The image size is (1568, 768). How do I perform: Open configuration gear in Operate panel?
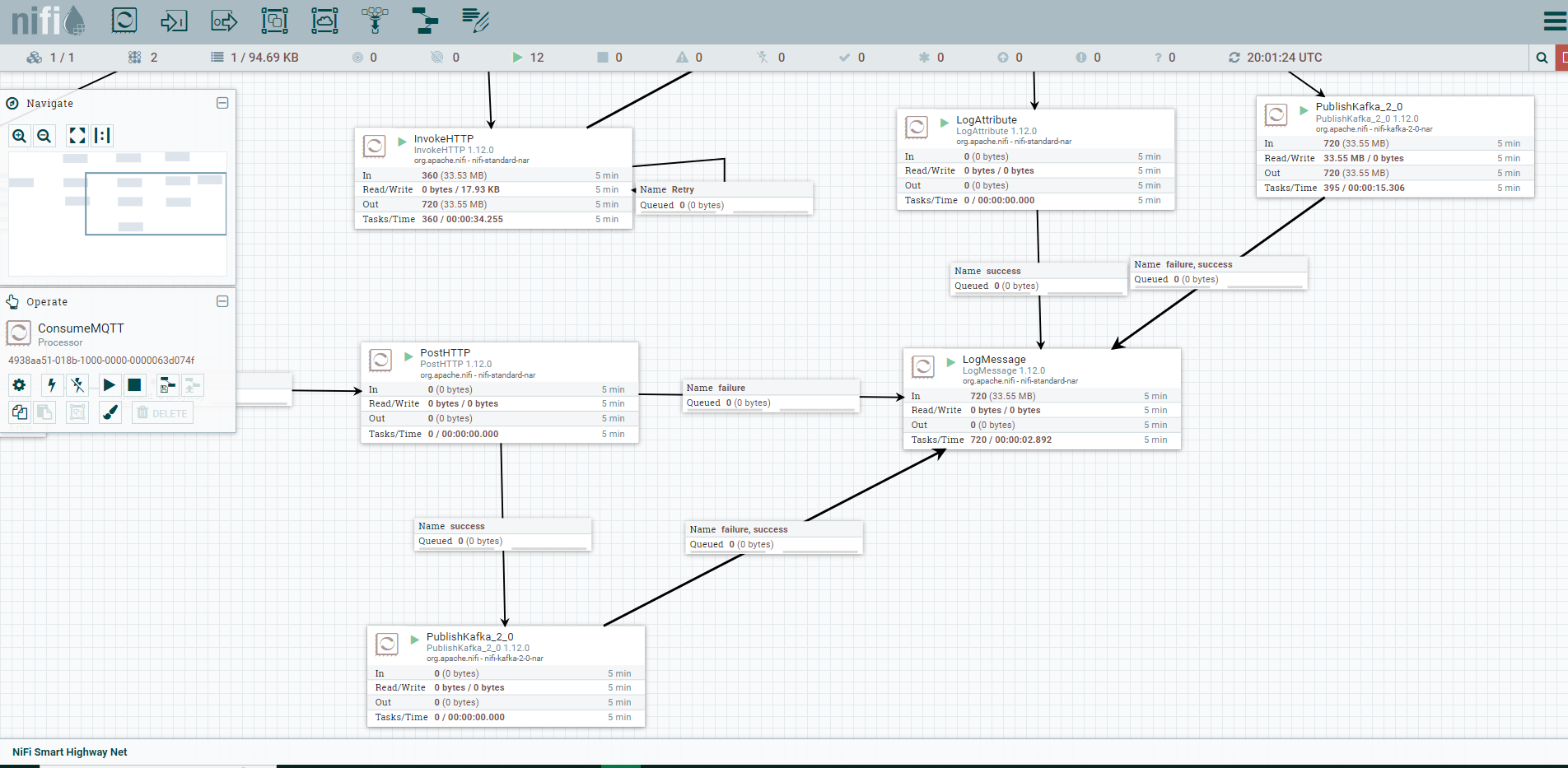[x=20, y=384]
